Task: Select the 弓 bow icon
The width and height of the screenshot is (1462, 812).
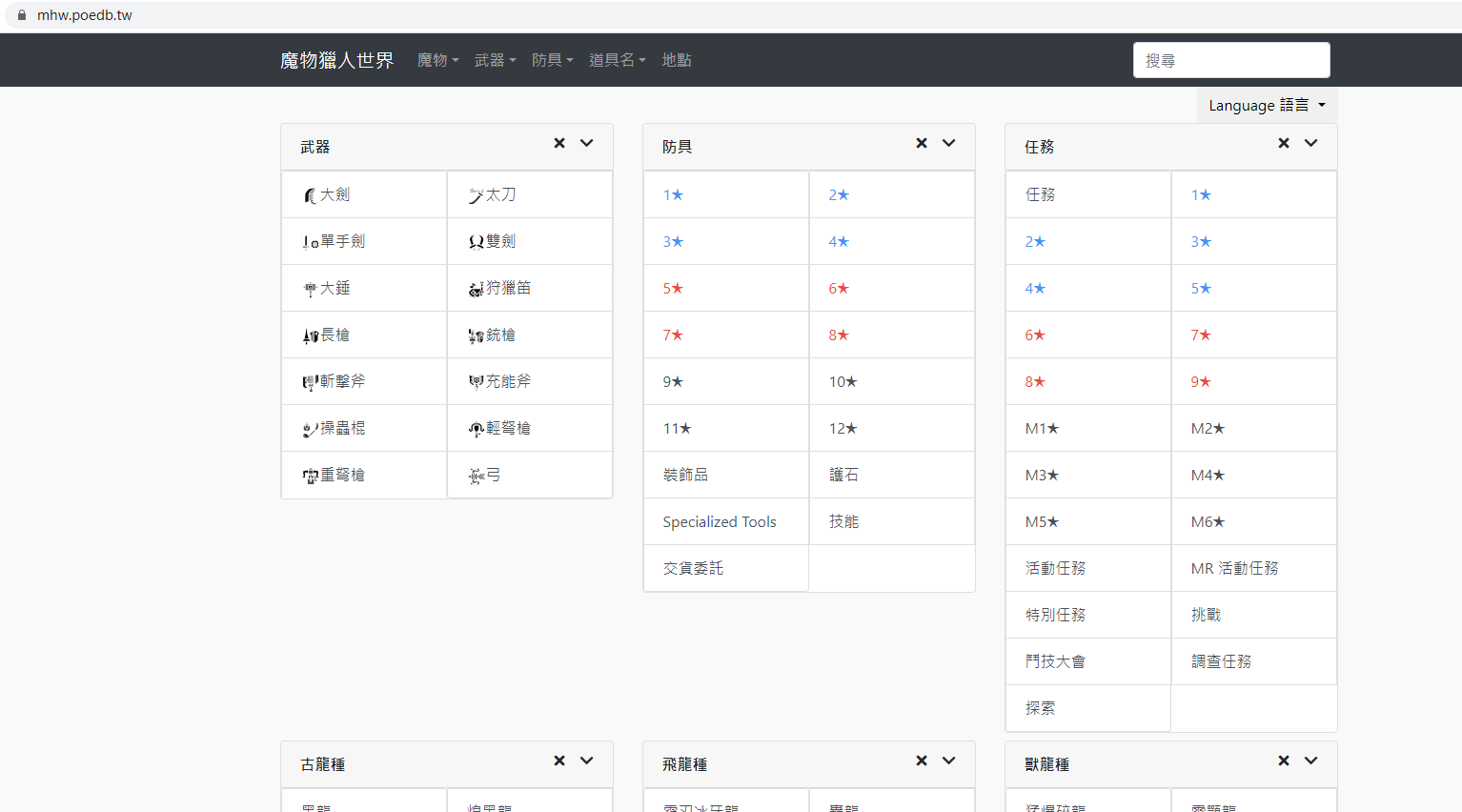Action: click(476, 476)
